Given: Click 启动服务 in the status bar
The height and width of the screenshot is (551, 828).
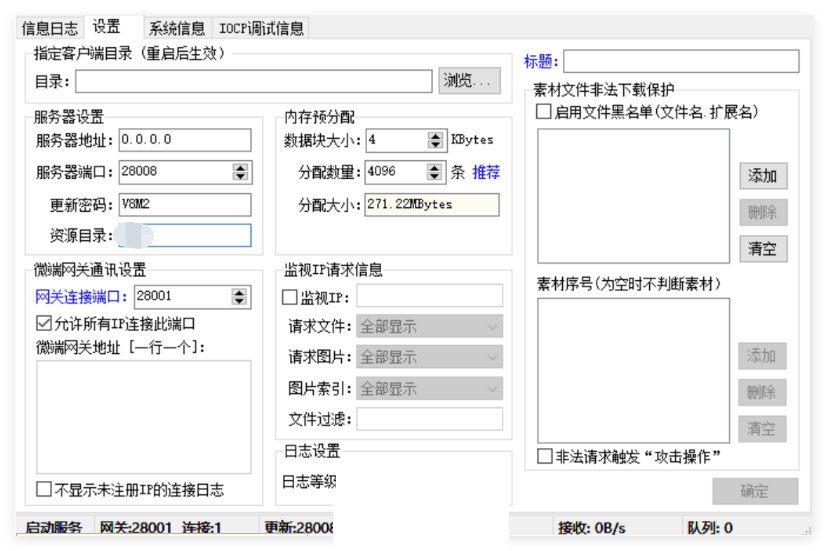Looking at the screenshot, I should [54, 527].
